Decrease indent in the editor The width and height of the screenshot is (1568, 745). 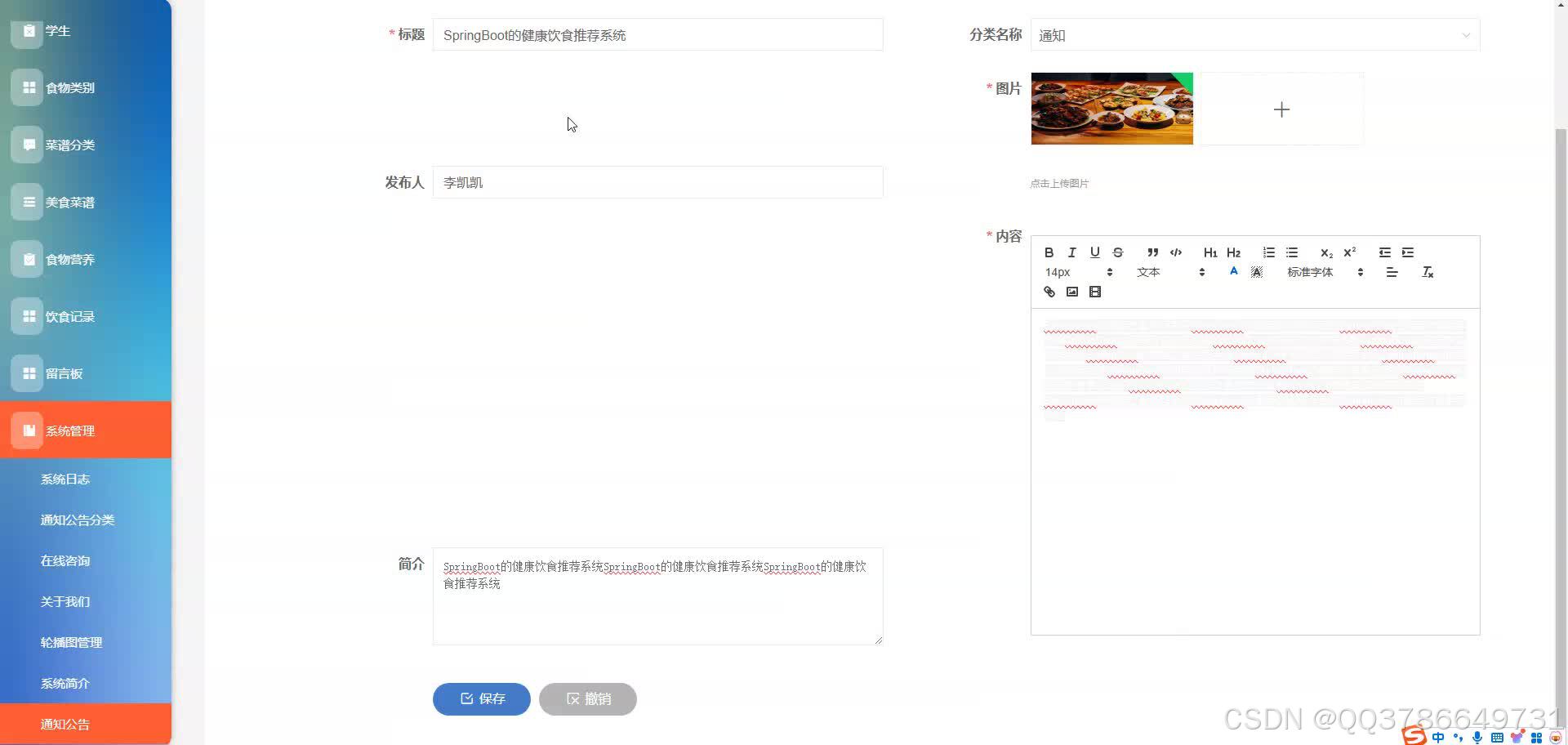(x=1384, y=252)
